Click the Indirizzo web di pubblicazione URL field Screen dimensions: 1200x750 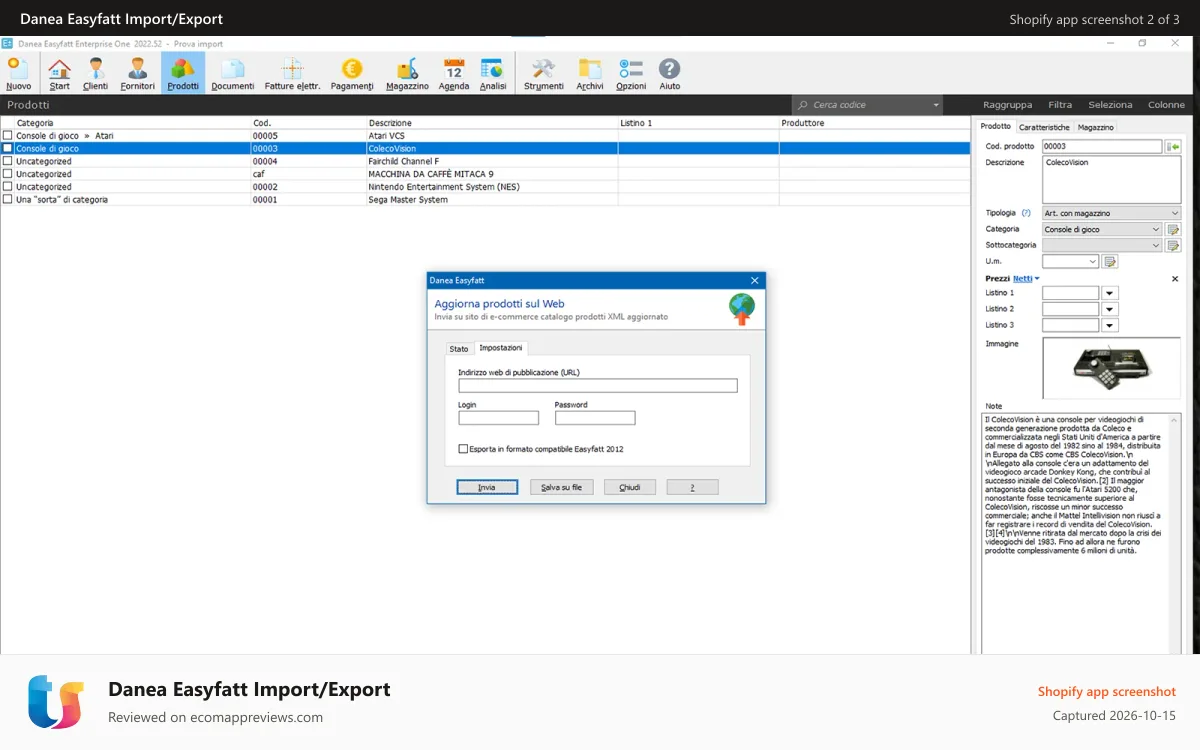(598, 386)
